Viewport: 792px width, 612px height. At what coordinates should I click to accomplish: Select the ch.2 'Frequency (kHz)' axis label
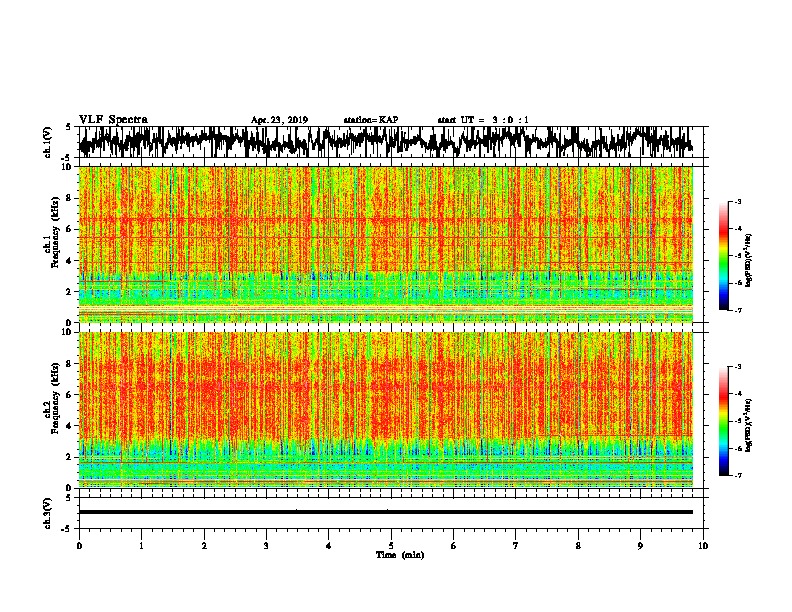tap(55, 398)
